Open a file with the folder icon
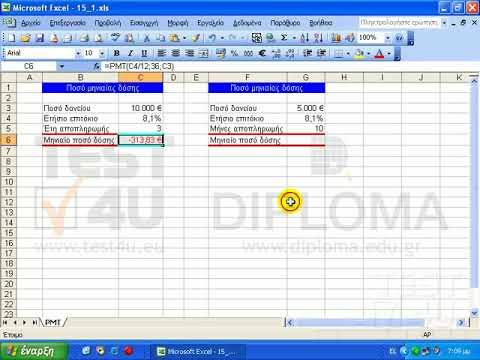The height and width of the screenshot is (360, 480). (25, 38)
